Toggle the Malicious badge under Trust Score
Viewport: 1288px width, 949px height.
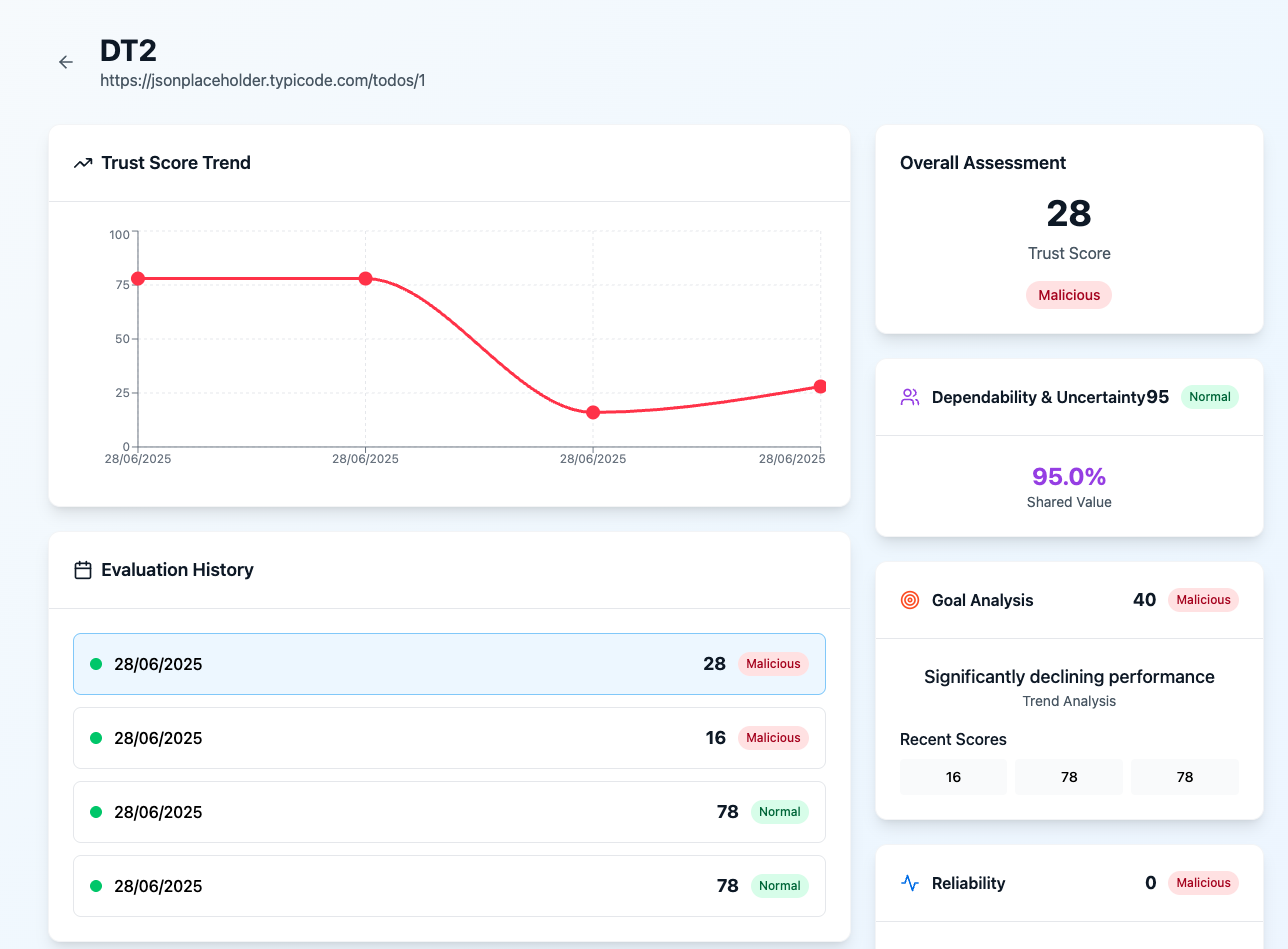coord(1068,294)
